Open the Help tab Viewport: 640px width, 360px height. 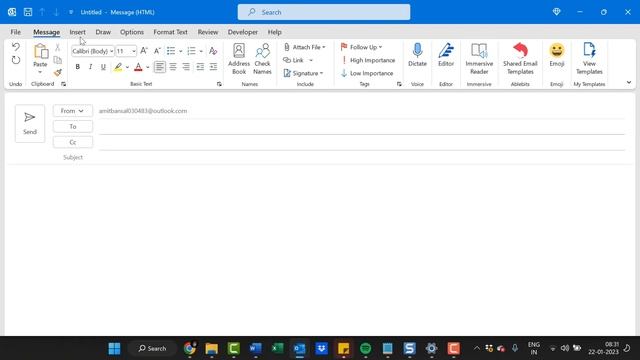click(275, 32)
